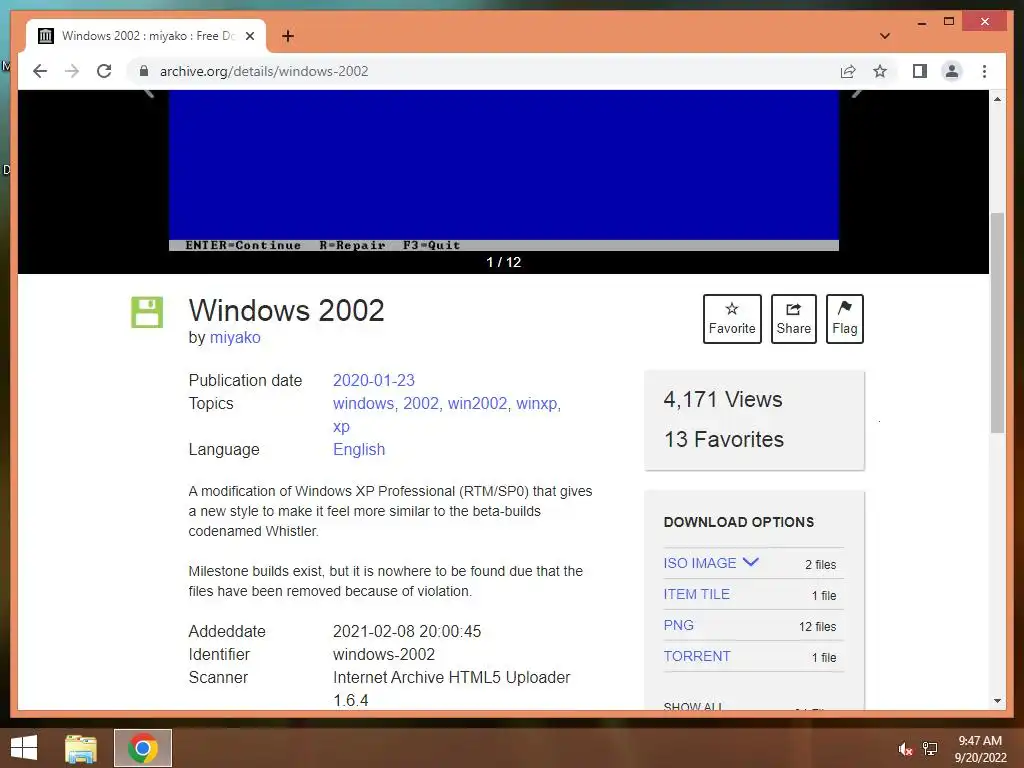Click identifier value 'windows-2002'
The width and height of the screenshot is (1024, 768).
point(384,654)
